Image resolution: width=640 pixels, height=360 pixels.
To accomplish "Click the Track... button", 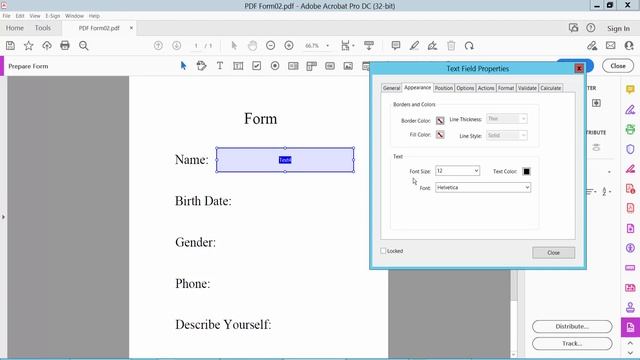I will 572,344.
